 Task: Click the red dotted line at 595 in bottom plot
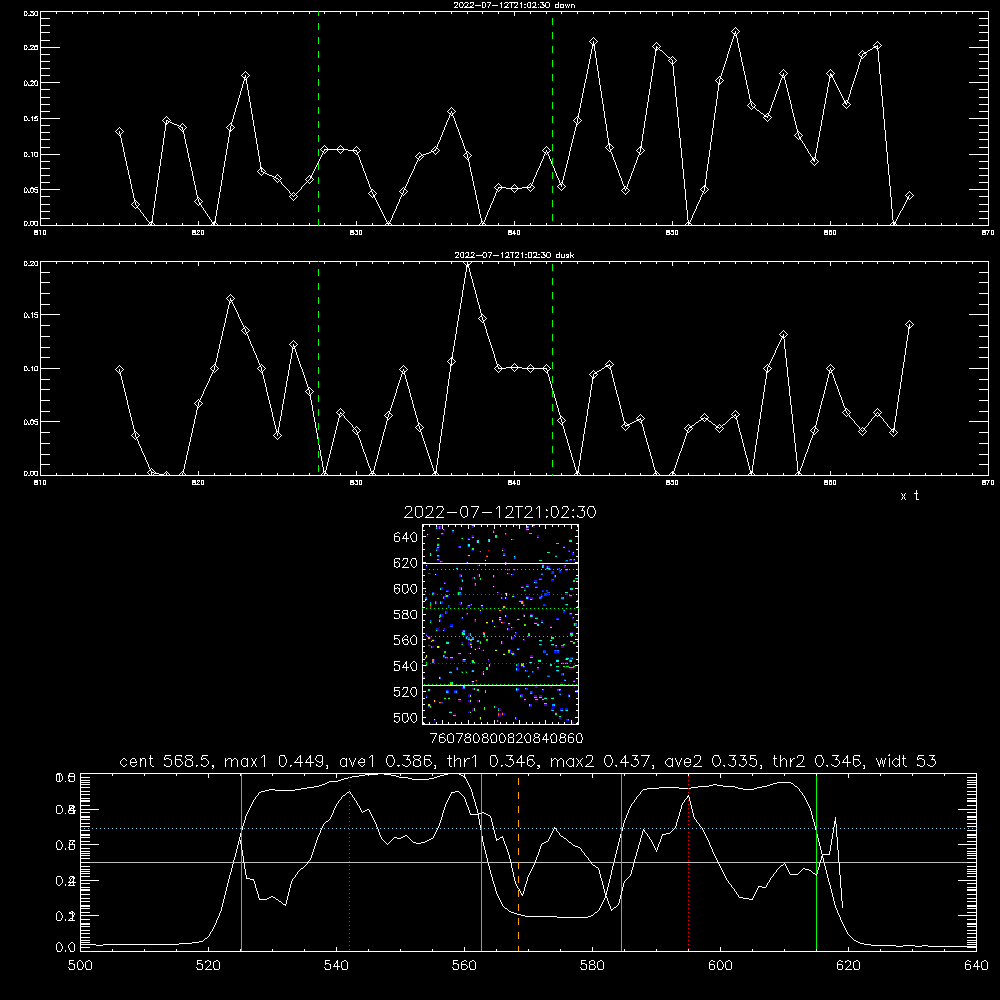(x=689, y=862)
